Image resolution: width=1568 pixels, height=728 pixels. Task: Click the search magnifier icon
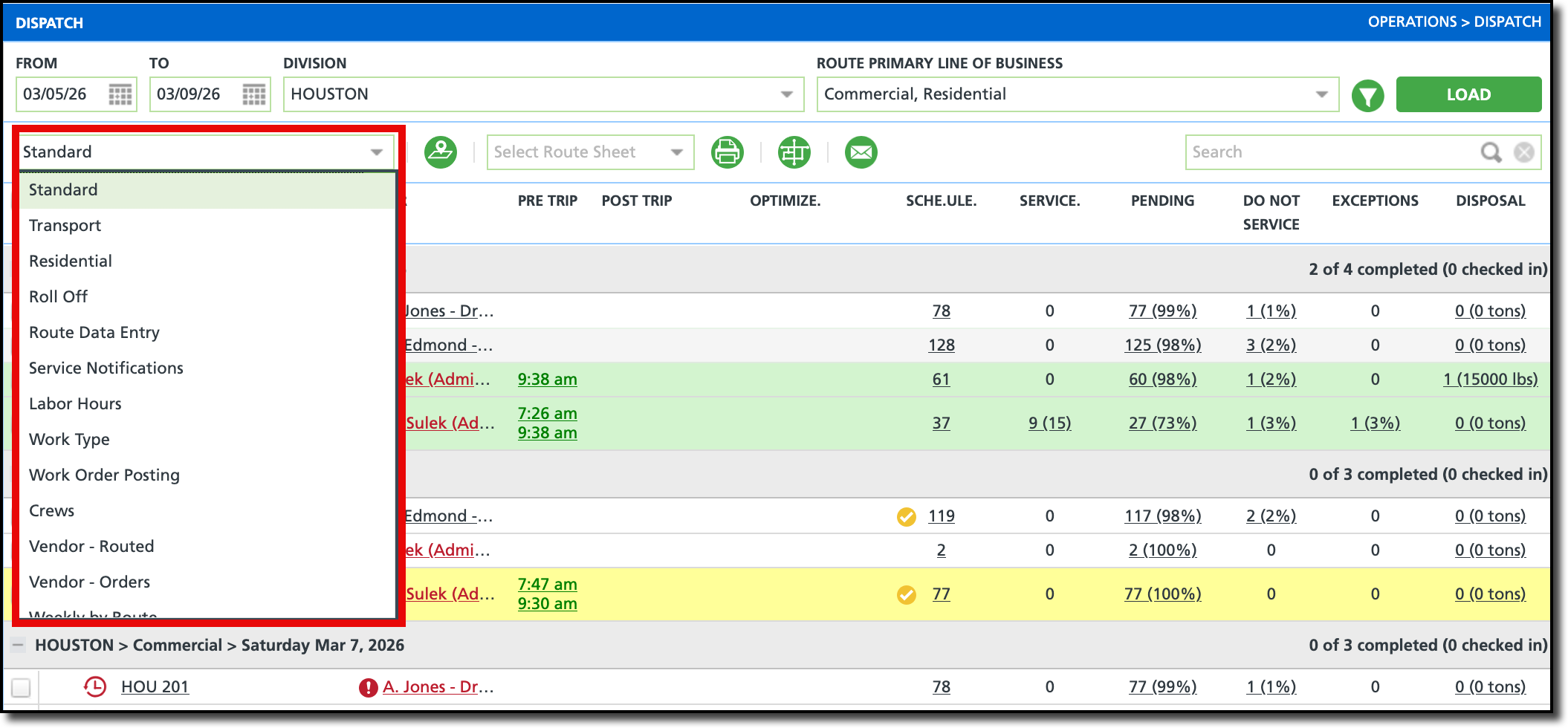(x=1491, y=152)
